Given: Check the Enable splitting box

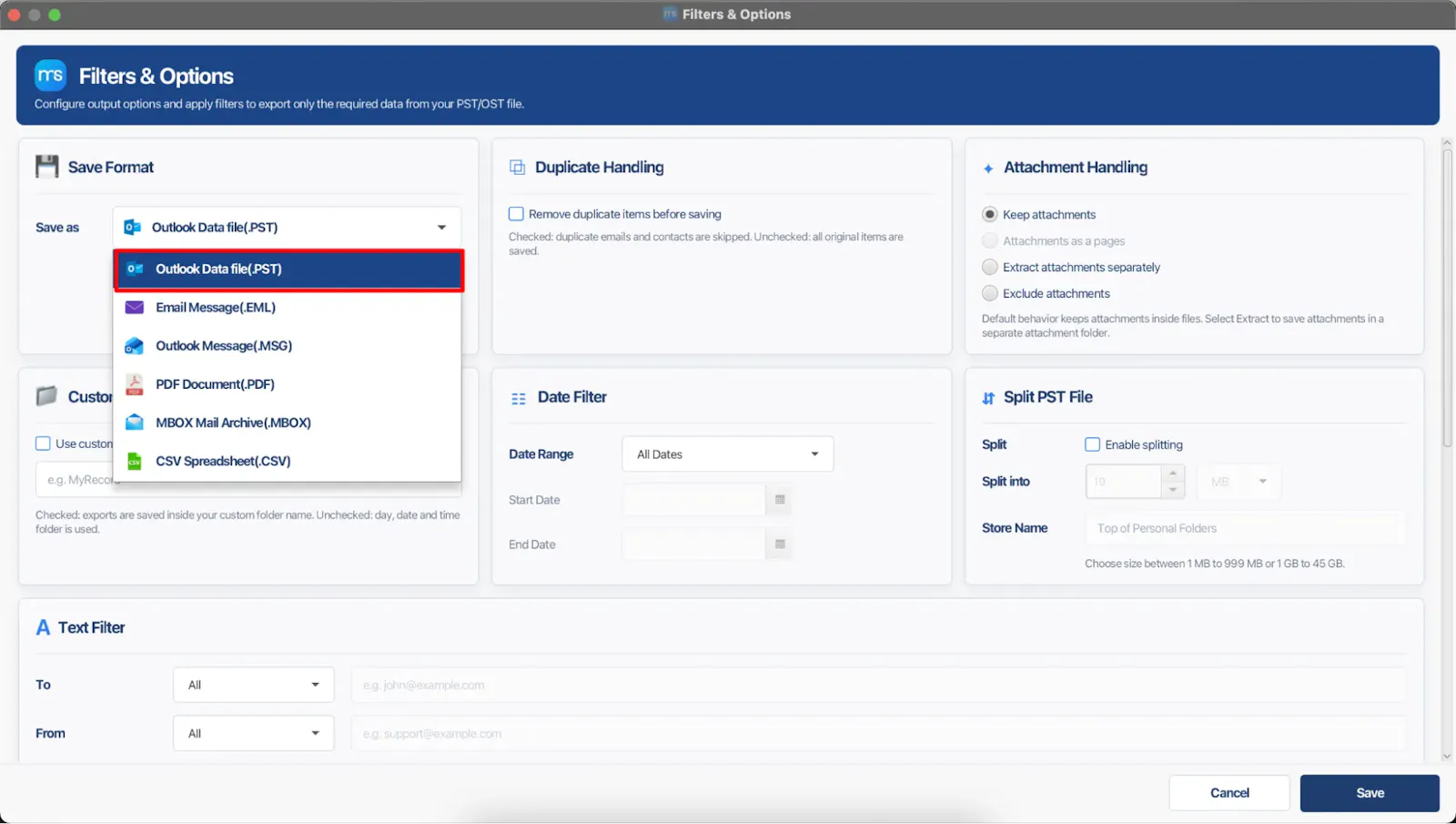Looking at the screenshot, I should point(1092,444).
